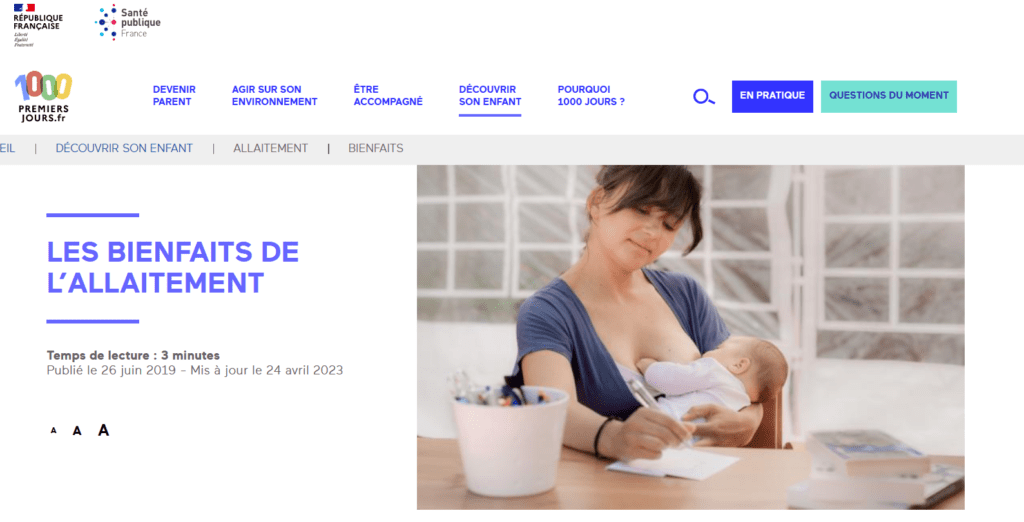Open the Agir sur son environnement menu
The height and width of the screenshot is (522, 1024).
[274, 95]
